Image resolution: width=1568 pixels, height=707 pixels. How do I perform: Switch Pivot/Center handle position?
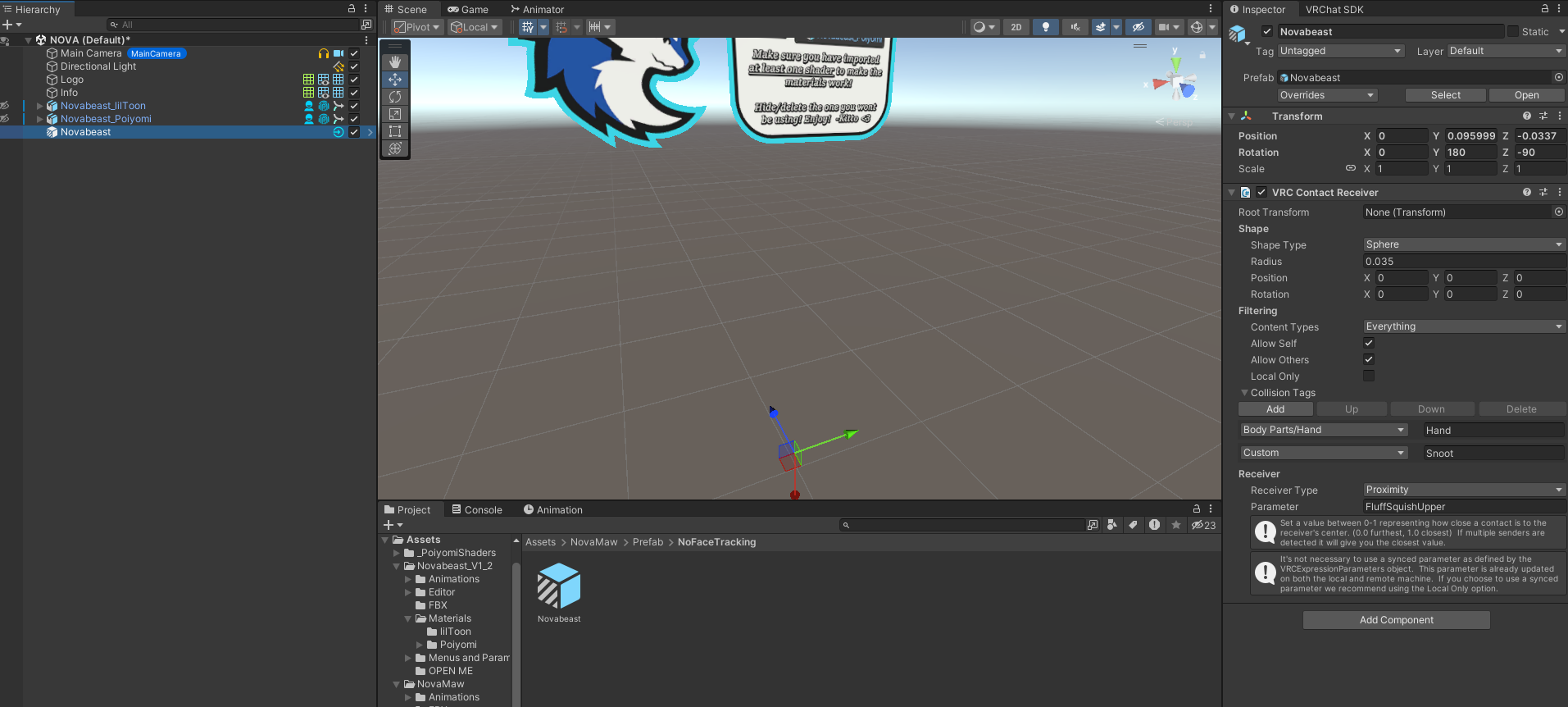(417, 27)
